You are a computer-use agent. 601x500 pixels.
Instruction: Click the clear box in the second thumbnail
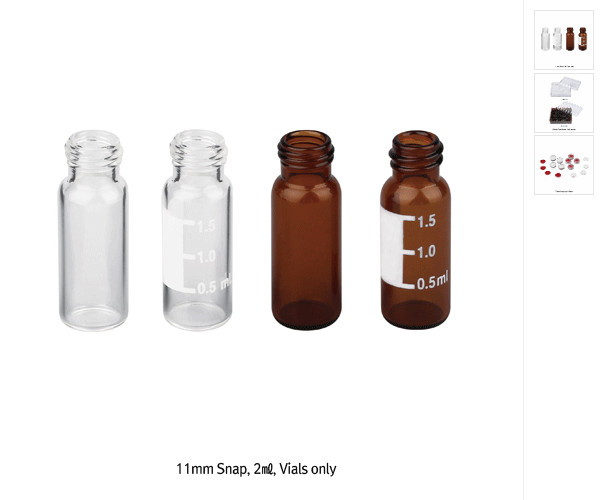[565, 87]
